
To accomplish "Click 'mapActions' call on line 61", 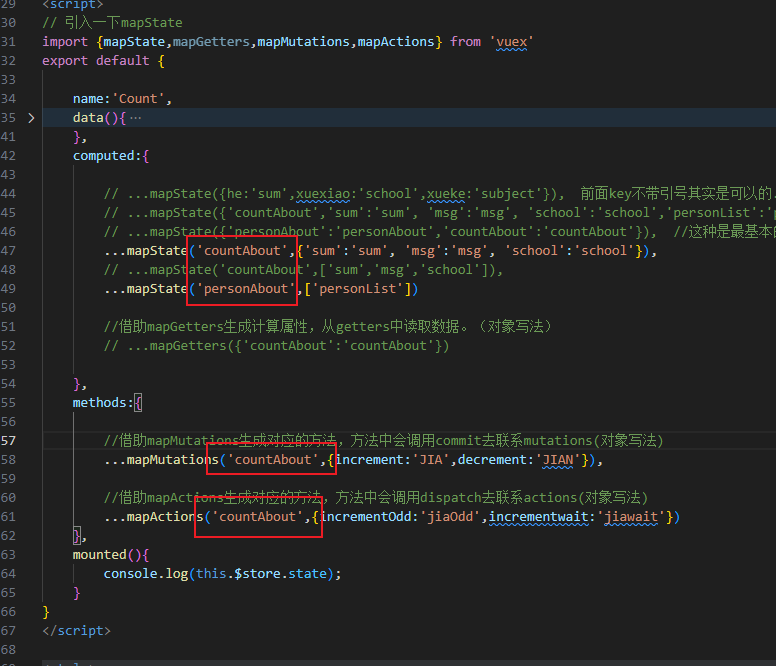I will click(x=165, y=517).
